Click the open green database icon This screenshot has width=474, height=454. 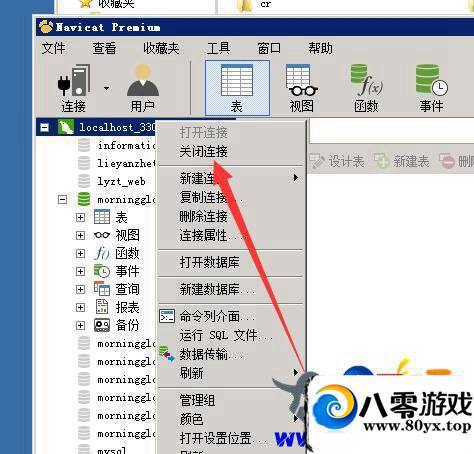click(x=84, y=199)
